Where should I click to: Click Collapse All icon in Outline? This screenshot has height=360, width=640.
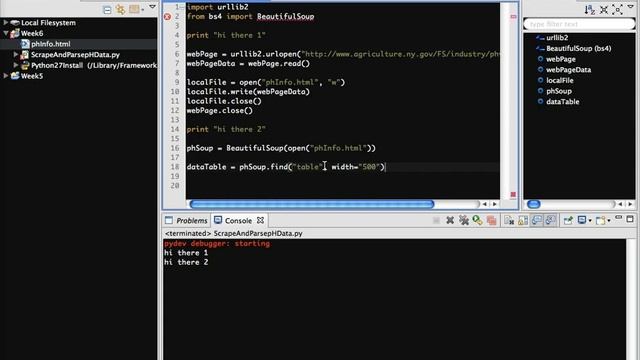tap(604, 10)
